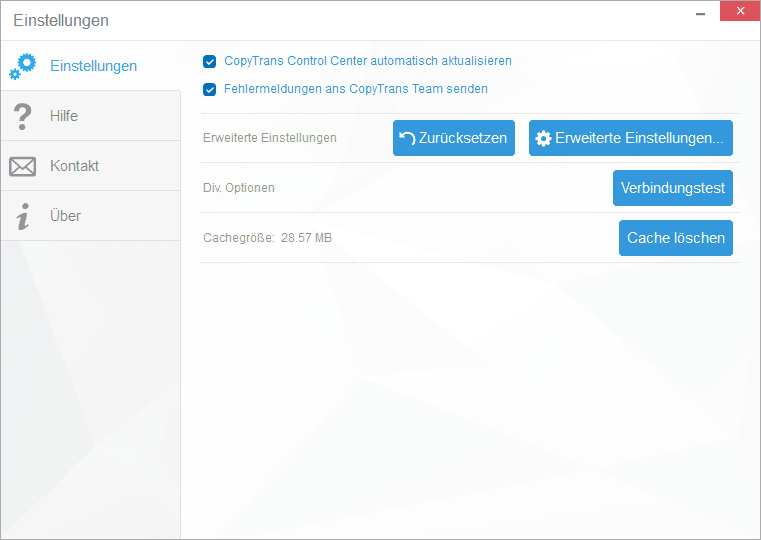Click the envelope Kontakt icon
761x540 pixels.
pyautogui.click(x=22, y=166)
